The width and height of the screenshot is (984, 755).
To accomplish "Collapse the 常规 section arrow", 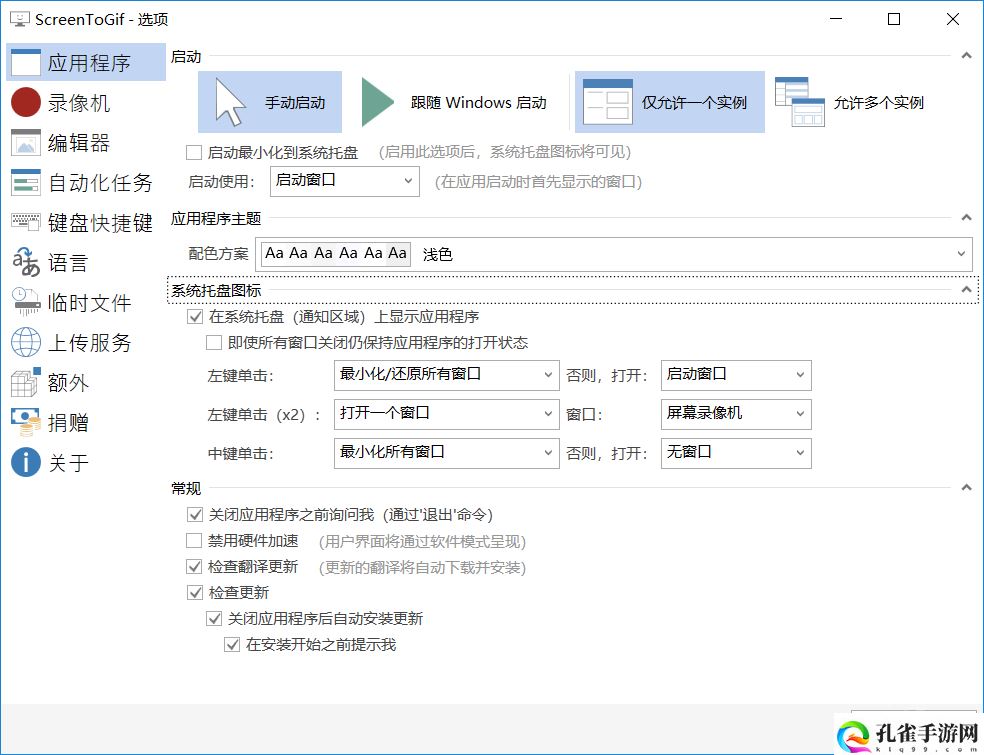I will pos(966,488).
